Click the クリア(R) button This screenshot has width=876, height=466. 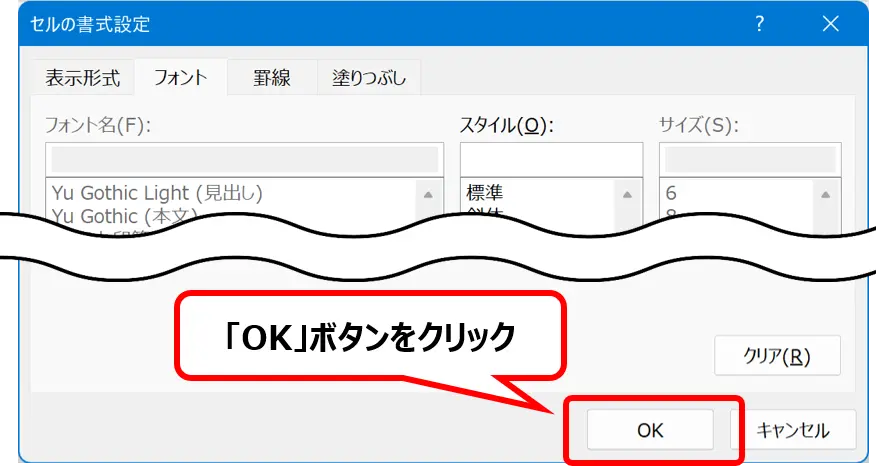(x=777, y=355)
